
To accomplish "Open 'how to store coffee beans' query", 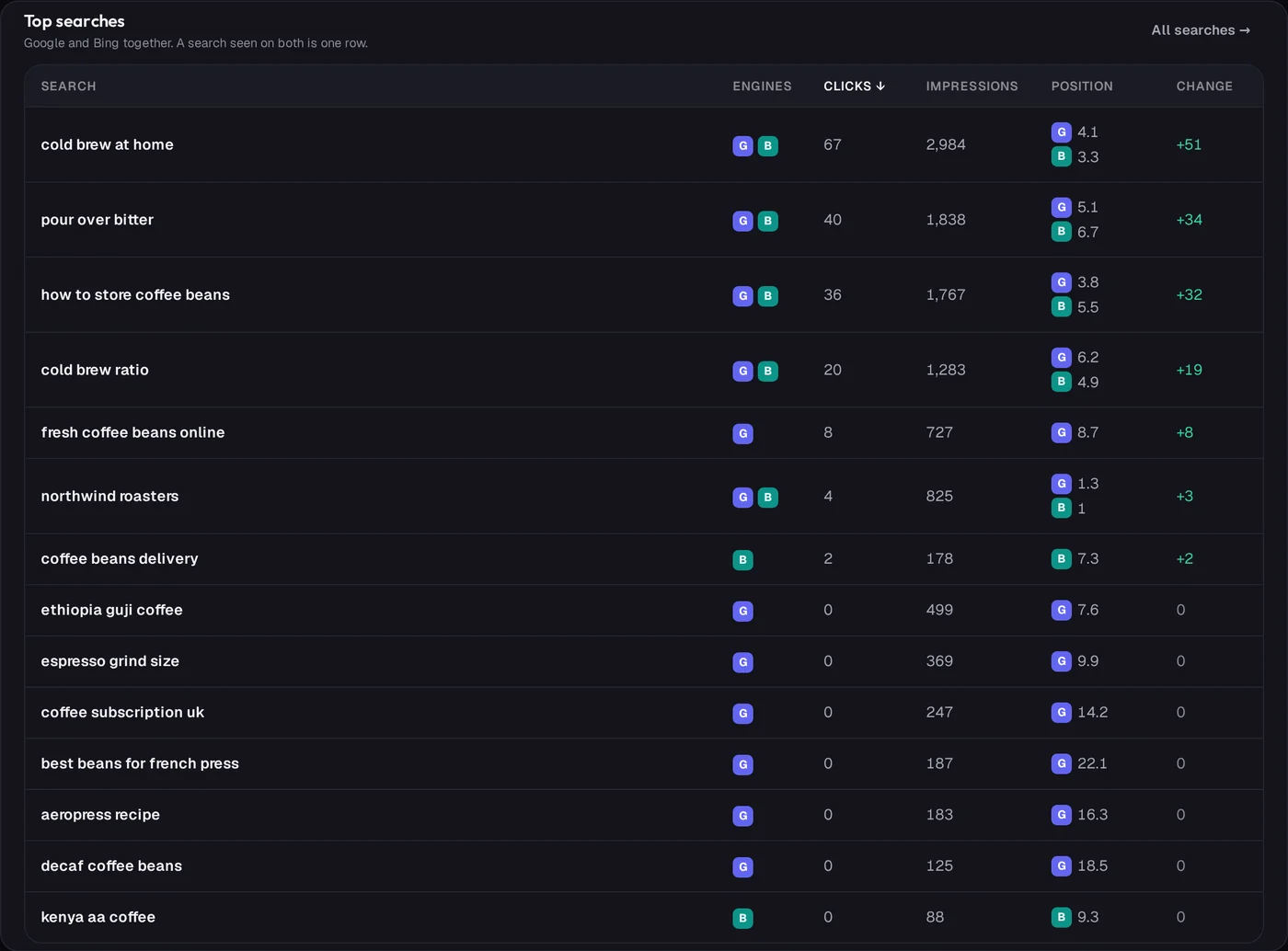I will click(135, 295).
